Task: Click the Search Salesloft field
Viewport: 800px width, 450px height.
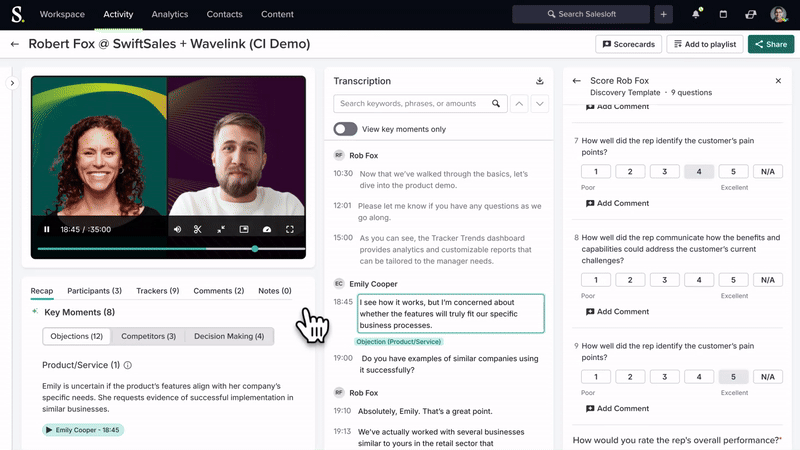Action: coord(581,14)
